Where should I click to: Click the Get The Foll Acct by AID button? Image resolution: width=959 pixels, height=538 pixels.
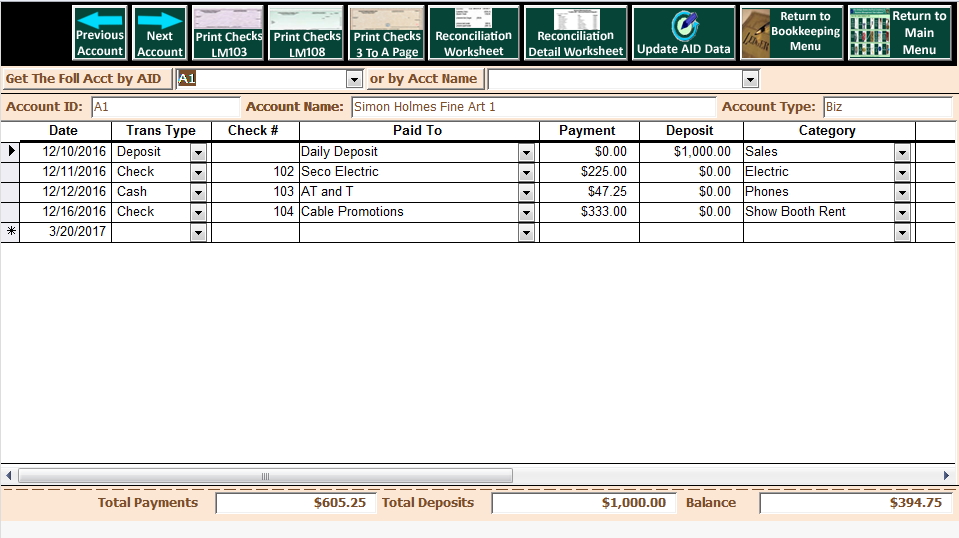pos(86,79)
